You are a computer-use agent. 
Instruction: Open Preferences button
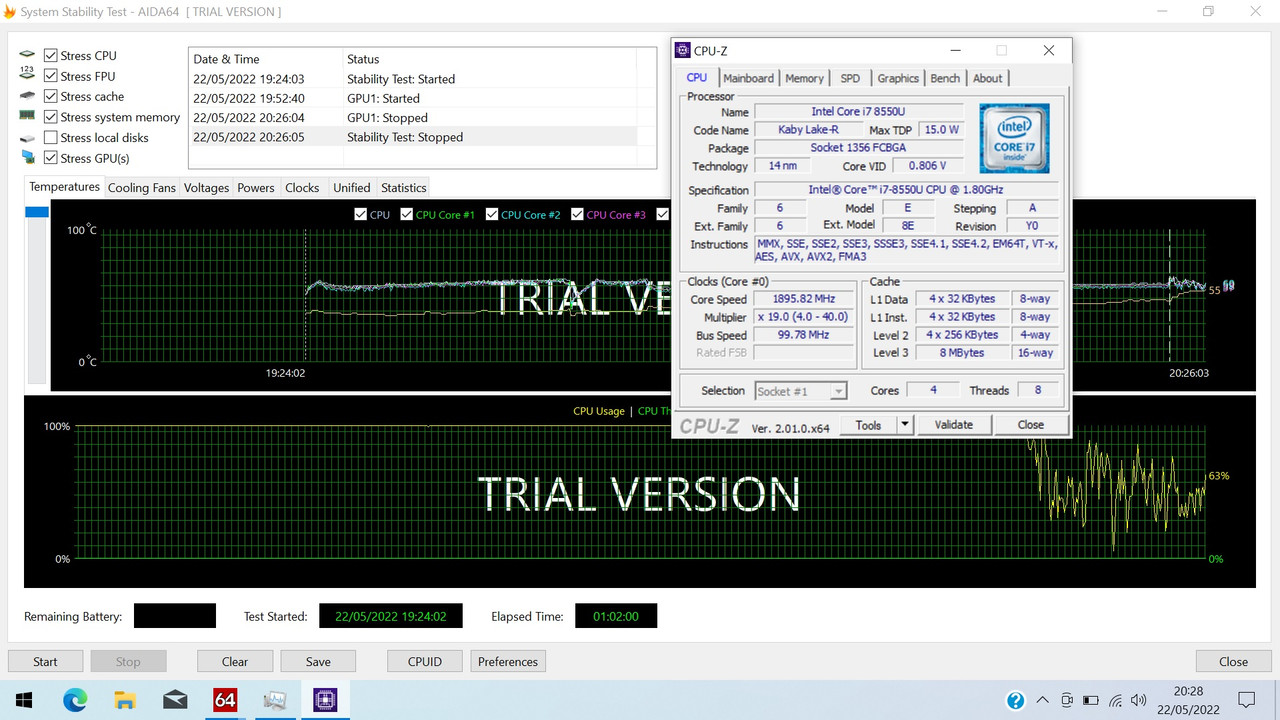(508, 661)
